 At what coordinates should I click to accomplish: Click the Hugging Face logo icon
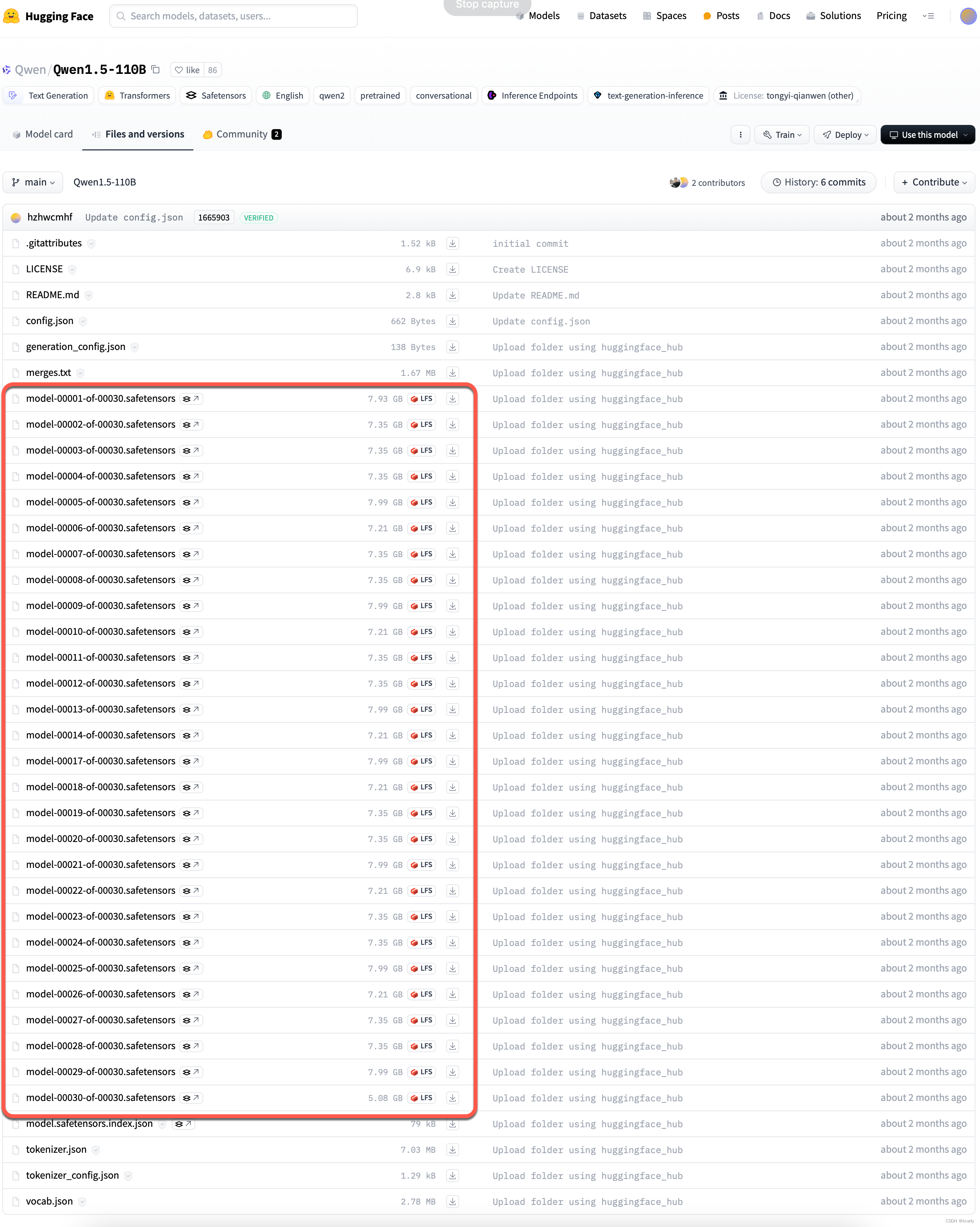tap(11, 16)
